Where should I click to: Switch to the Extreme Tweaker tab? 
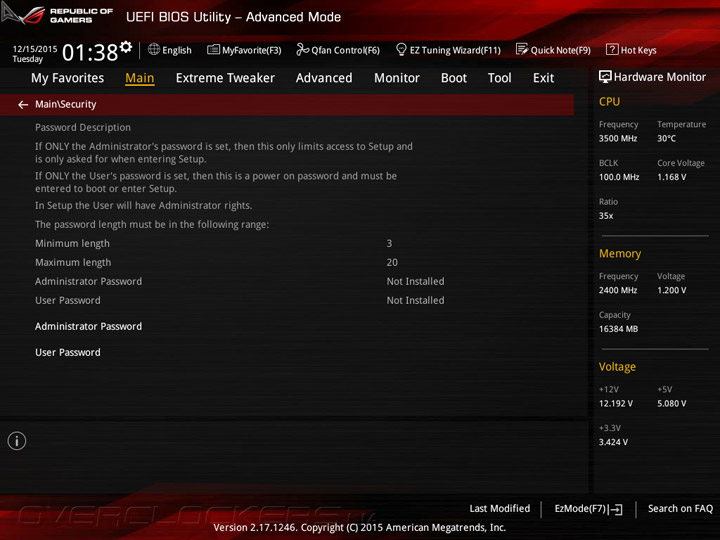coord(225,78)
